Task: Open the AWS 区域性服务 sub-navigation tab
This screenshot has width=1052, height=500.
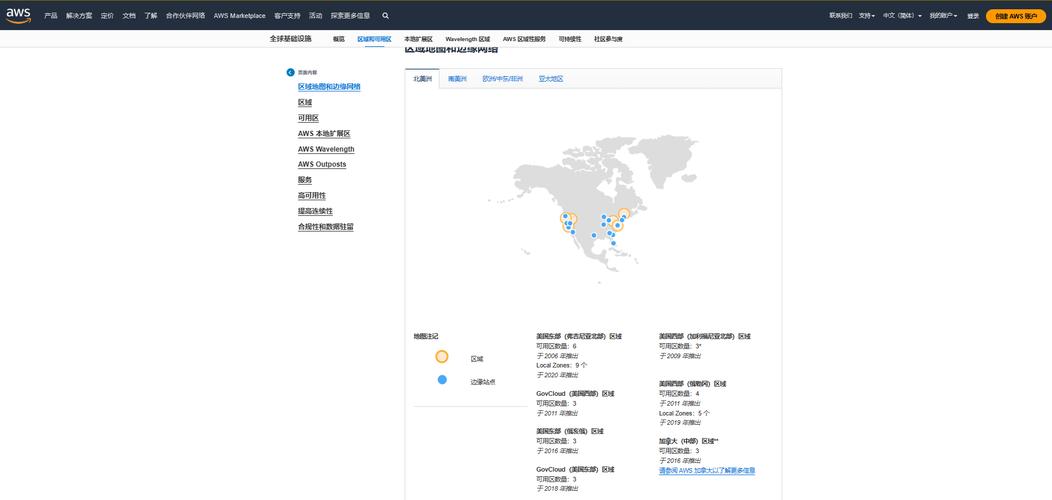Action: (524, 40)
